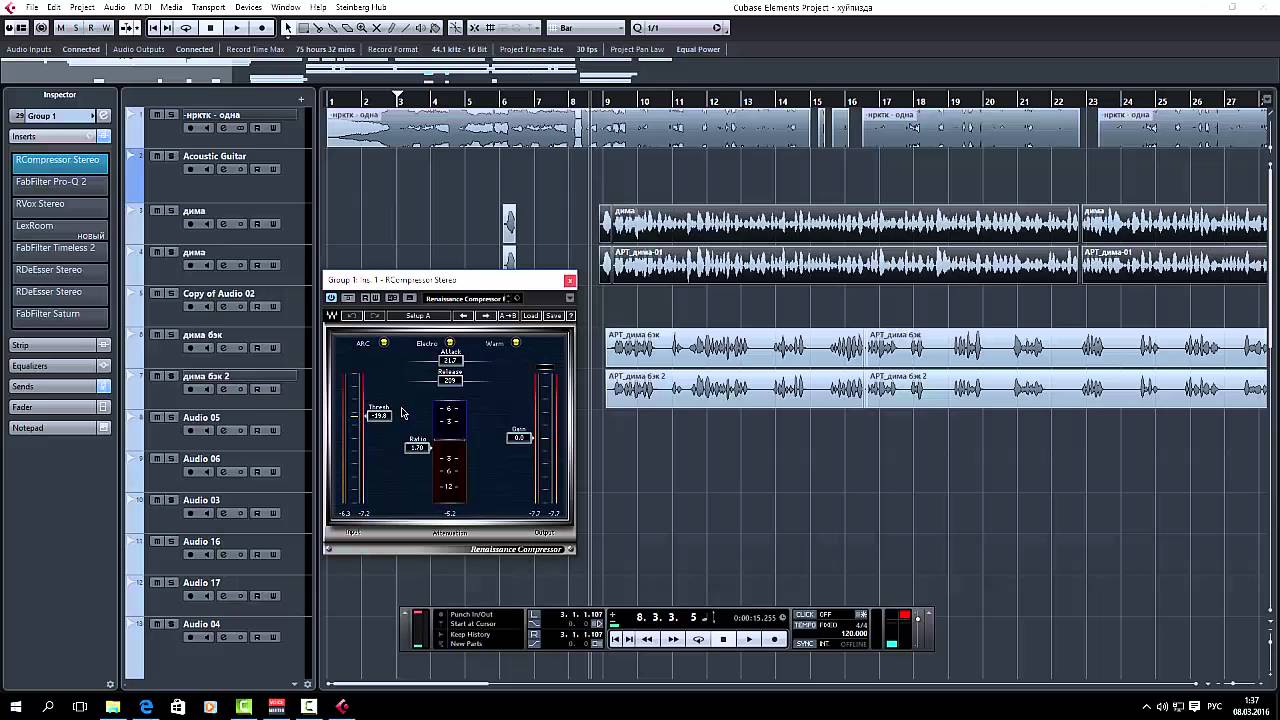Click the top toolbar Stop button
Screen dimensions: 1280x720
tap(211, 28)
